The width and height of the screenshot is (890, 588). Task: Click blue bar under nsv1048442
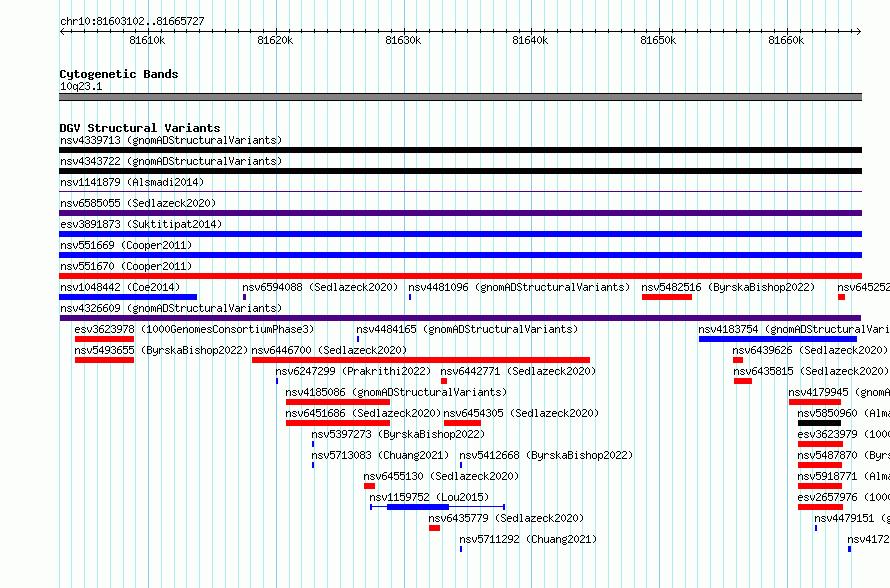pyautogui.click(x=128, y=297)
